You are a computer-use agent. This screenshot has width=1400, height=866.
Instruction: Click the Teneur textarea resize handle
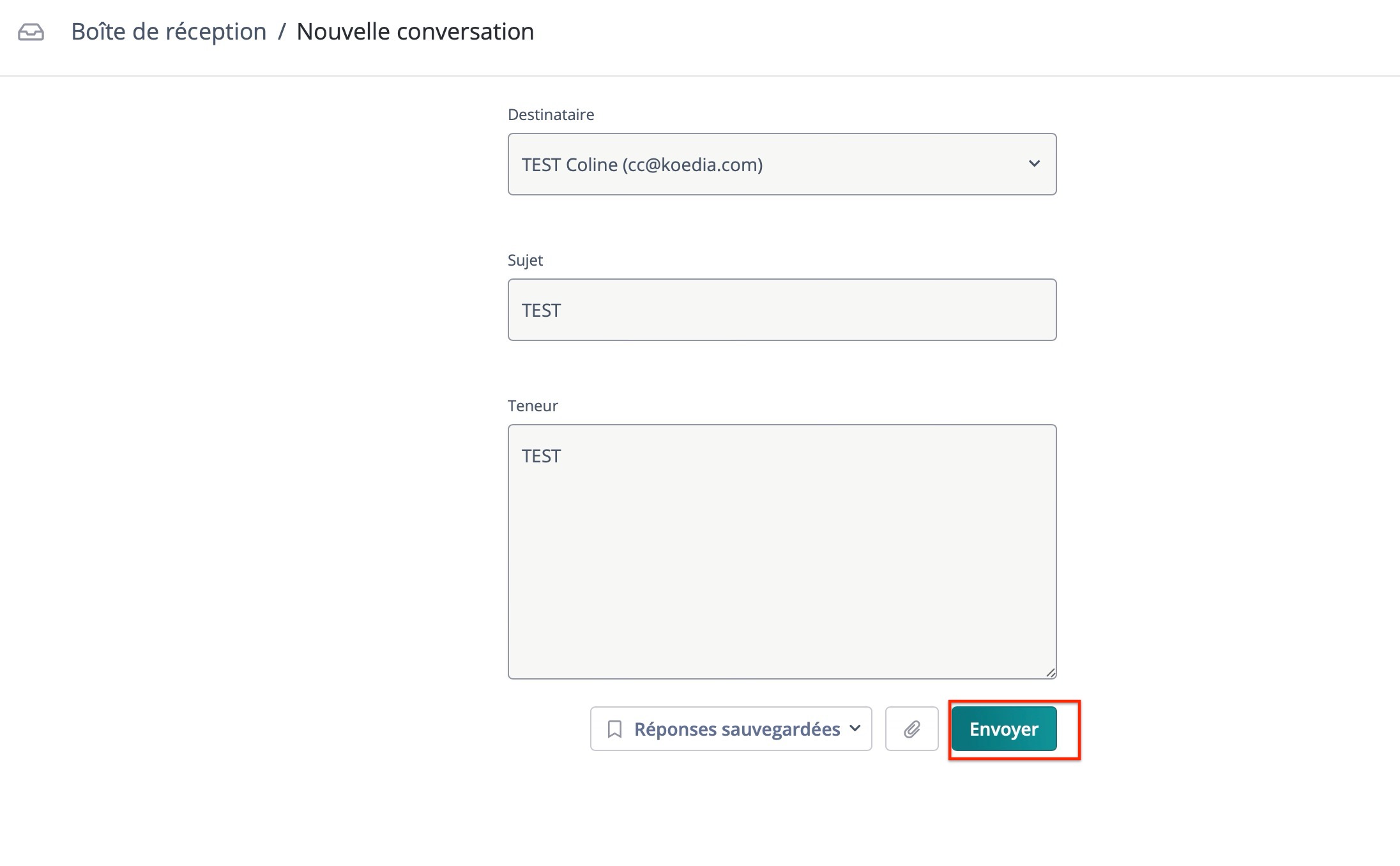point(1050,672)
